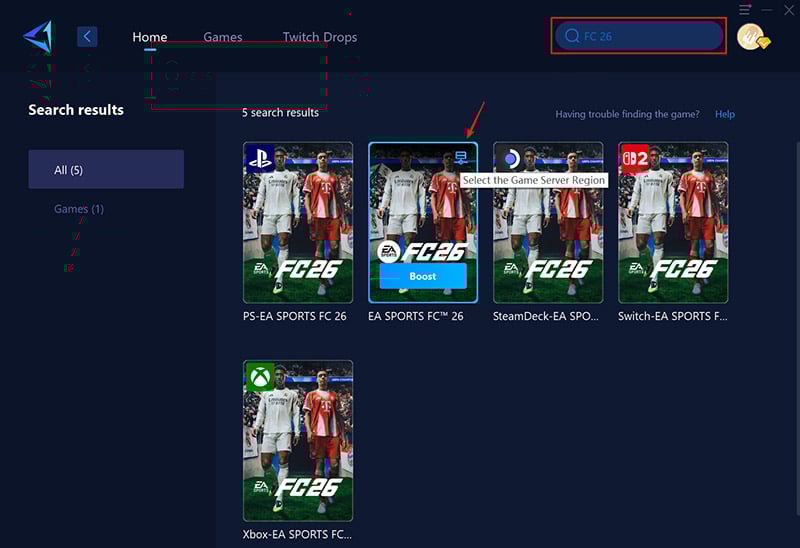The image size is (800, 548).
Task: Open the Home tab
Action: pyautogui.click(x=149, y=37)
